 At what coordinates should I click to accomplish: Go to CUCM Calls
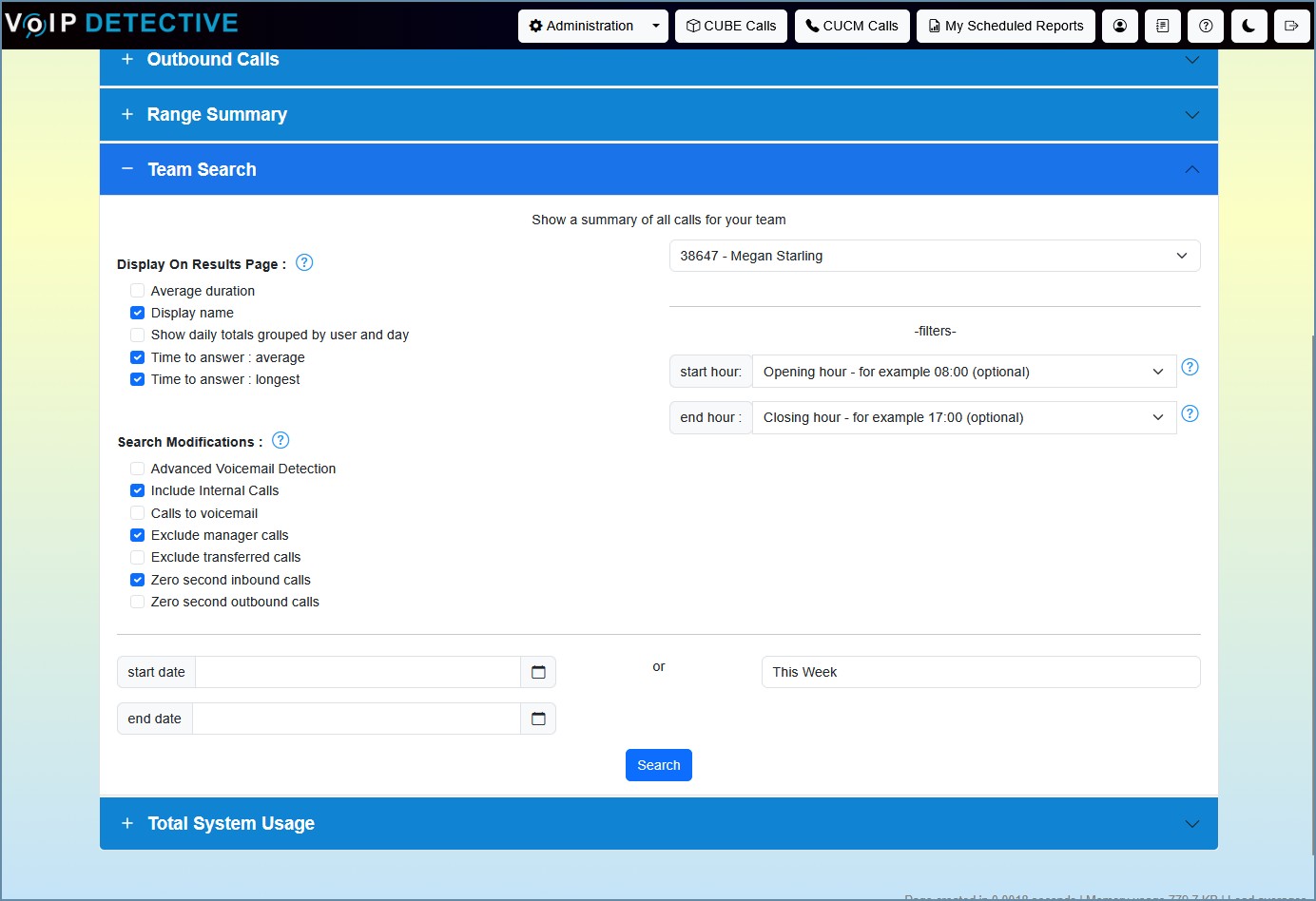[852, 27]
